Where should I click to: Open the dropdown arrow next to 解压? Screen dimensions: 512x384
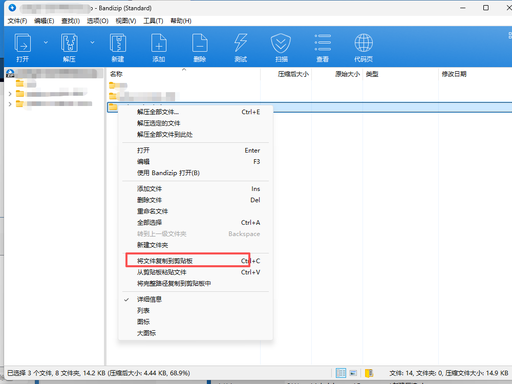click(92, 42)
